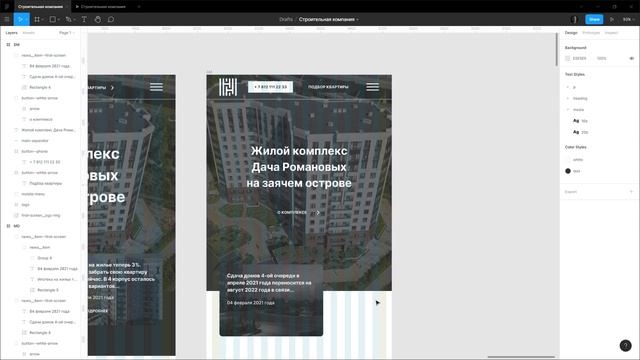Select the Frame tool
Image resolution: width=640 pixels, height=360 pixels.
click(x=37, y=19)
